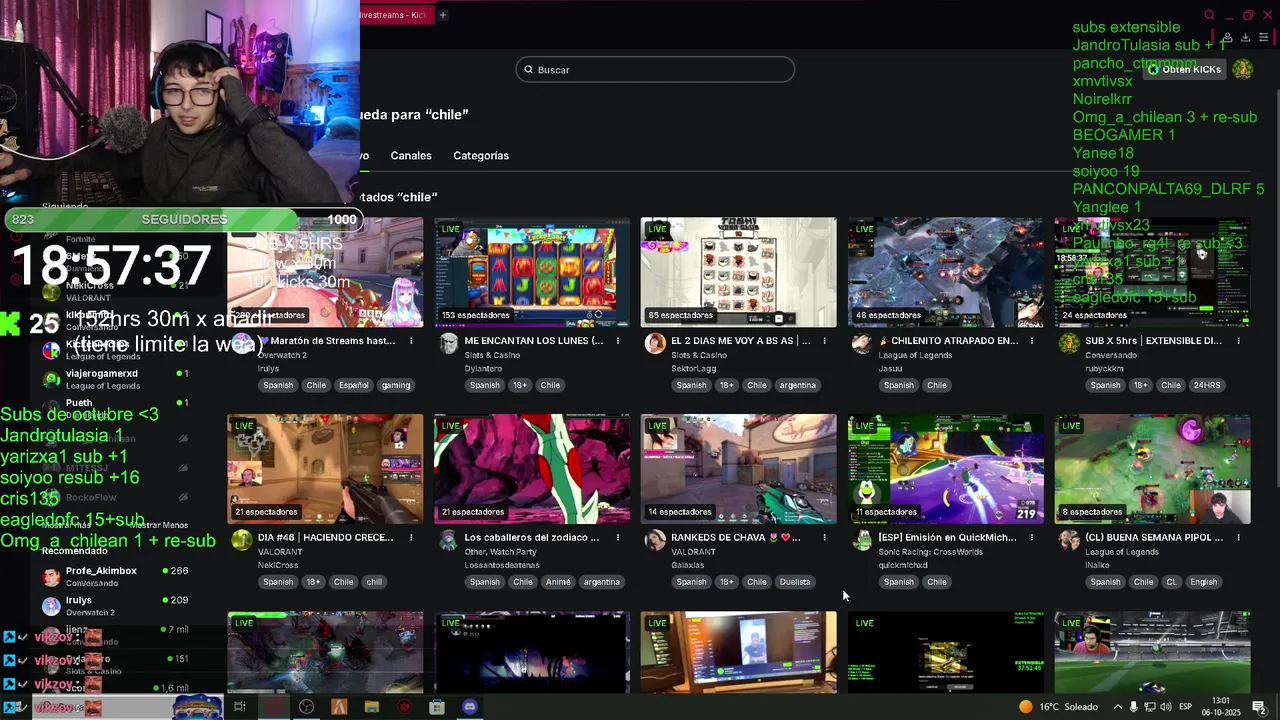Open Profe_Akimbox in recommended sidebar

pos(115,577)
